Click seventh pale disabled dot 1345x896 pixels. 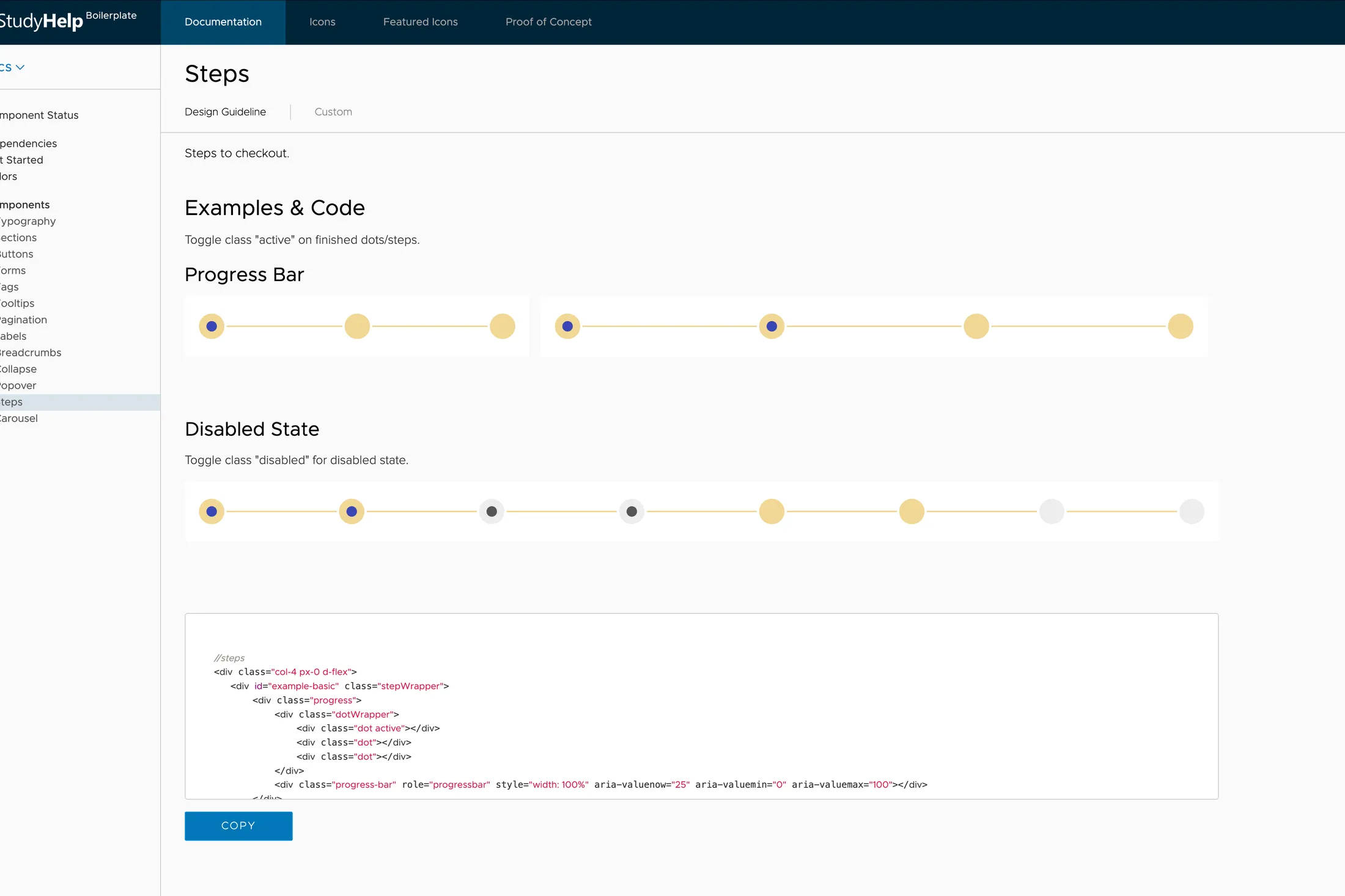(x=1052, y=512)
